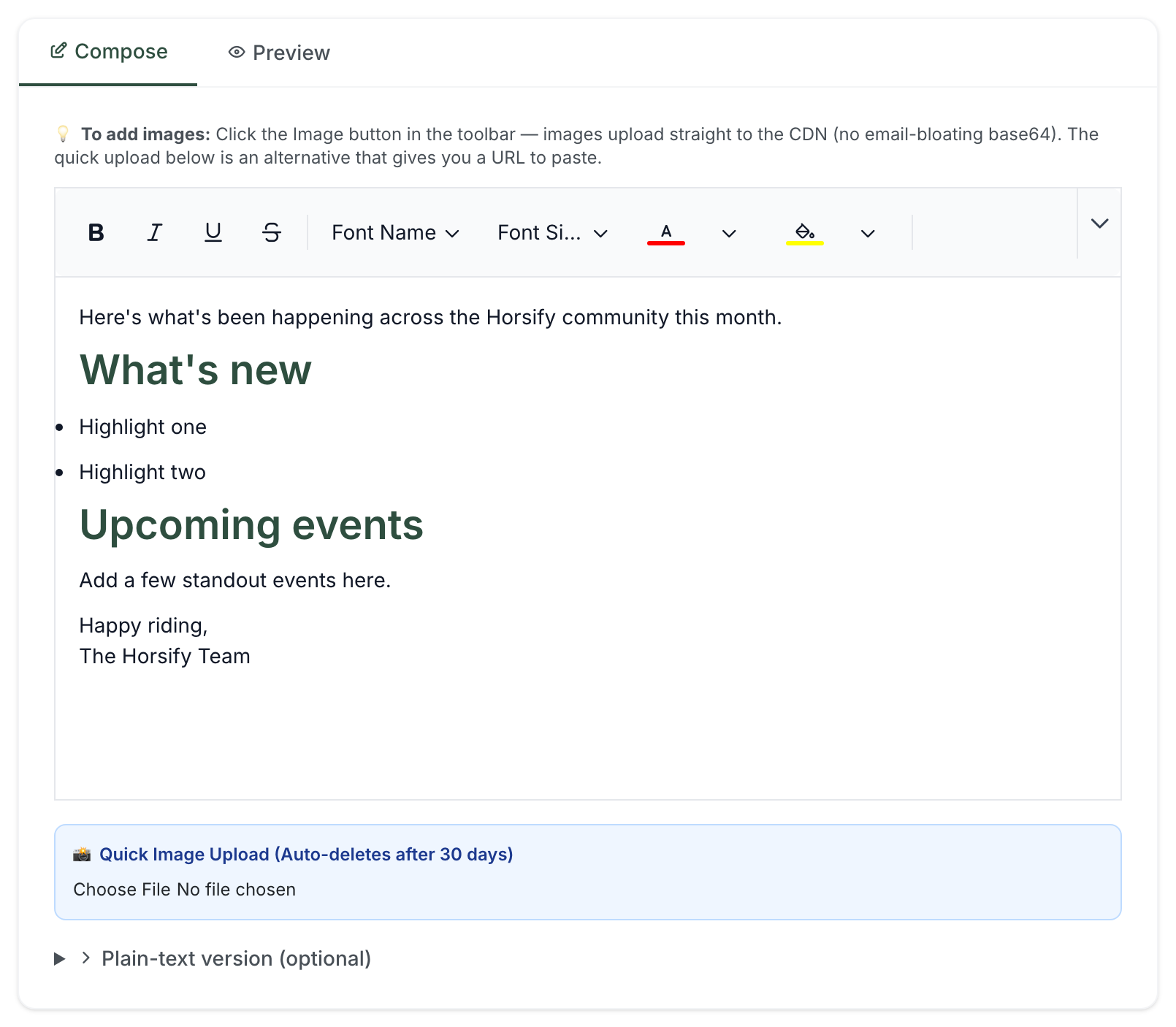Screen dimensions: 1176x1027
Task: Open the font color dropdown arrow
Action: point(729,234)
